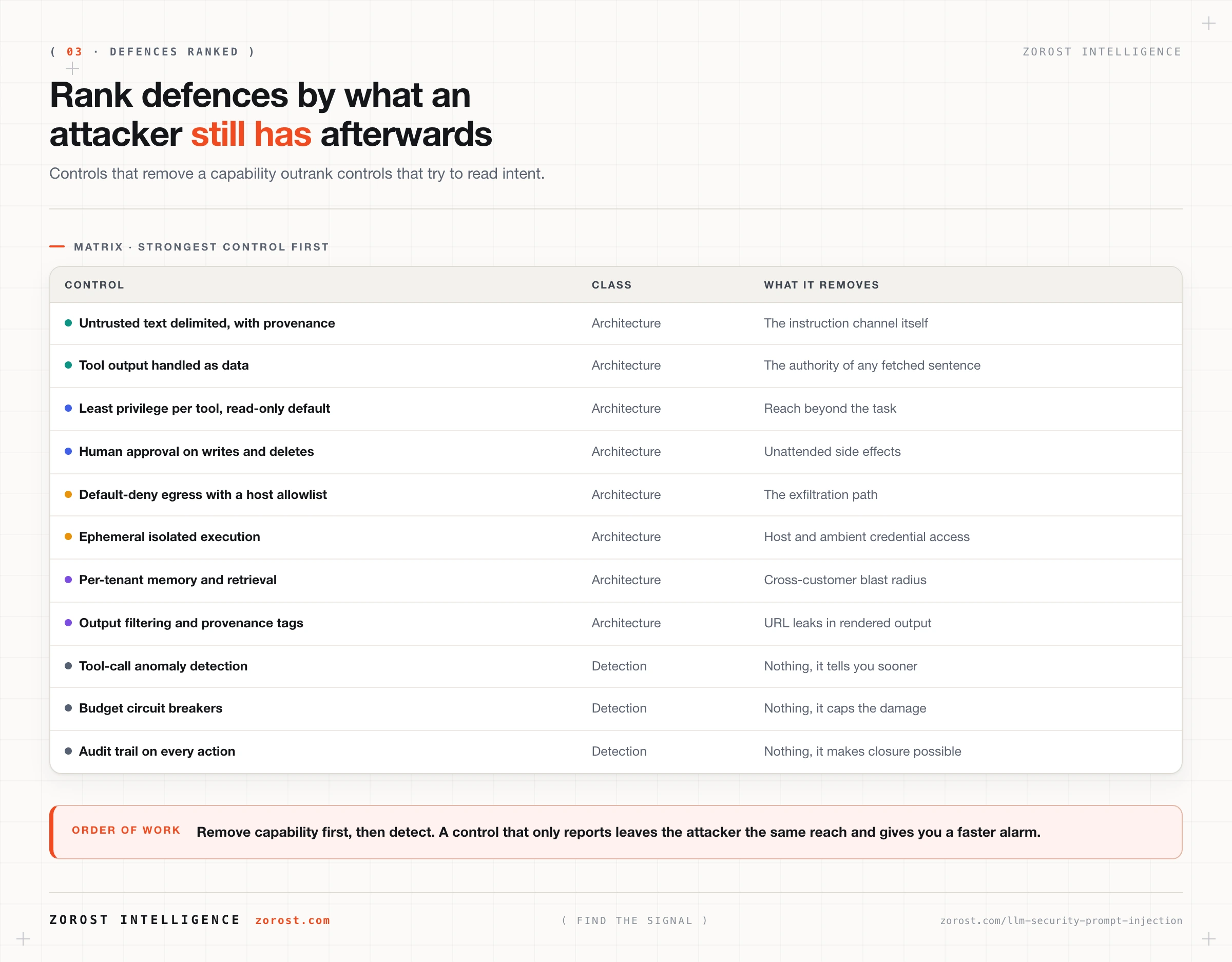Click the zorost.com link in the footer
Viewport: 1232px width, 962px height.
tap(292, 920)
